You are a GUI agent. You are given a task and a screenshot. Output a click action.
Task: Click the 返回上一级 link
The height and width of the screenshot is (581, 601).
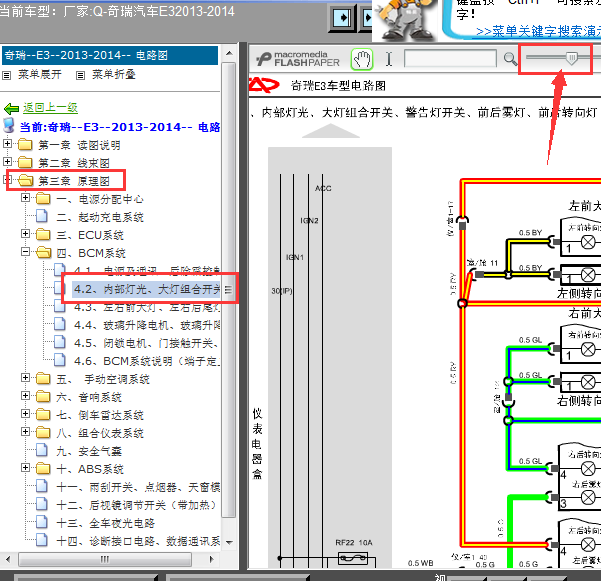point(50,108)
